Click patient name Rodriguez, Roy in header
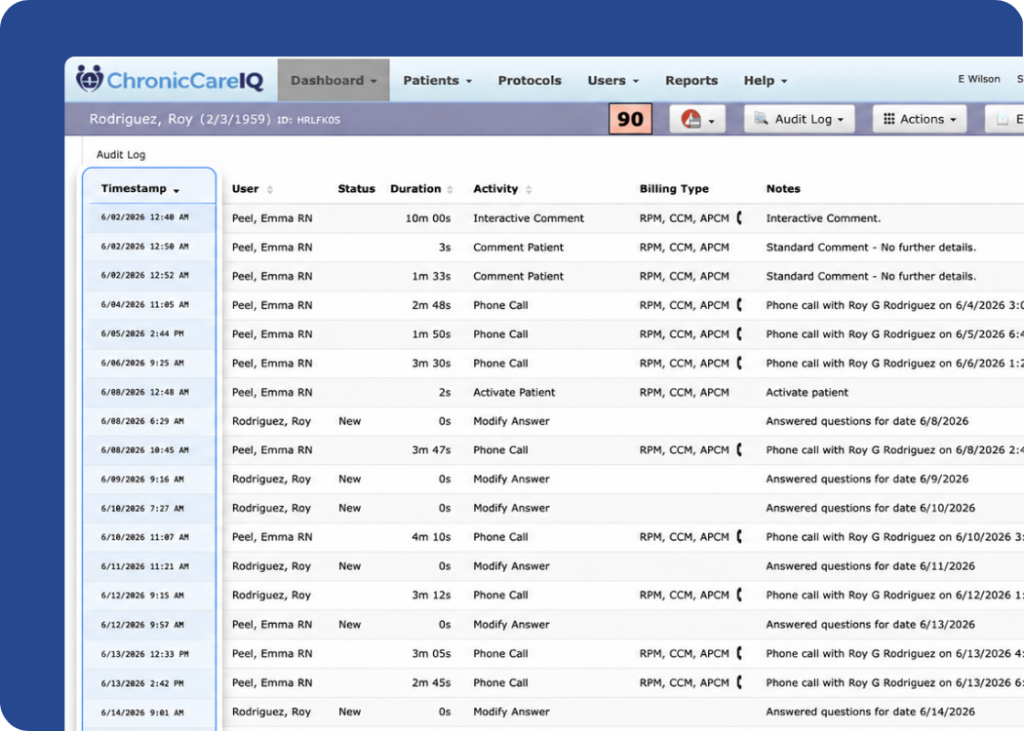The width and height of the screenshot is (1024, 731). pos(140,119)
